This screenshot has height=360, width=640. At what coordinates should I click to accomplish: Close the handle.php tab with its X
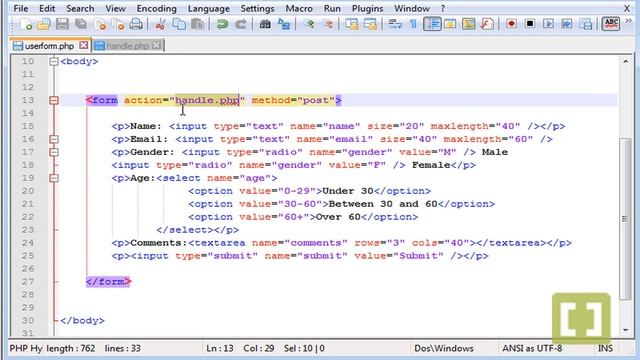(157, 45)
